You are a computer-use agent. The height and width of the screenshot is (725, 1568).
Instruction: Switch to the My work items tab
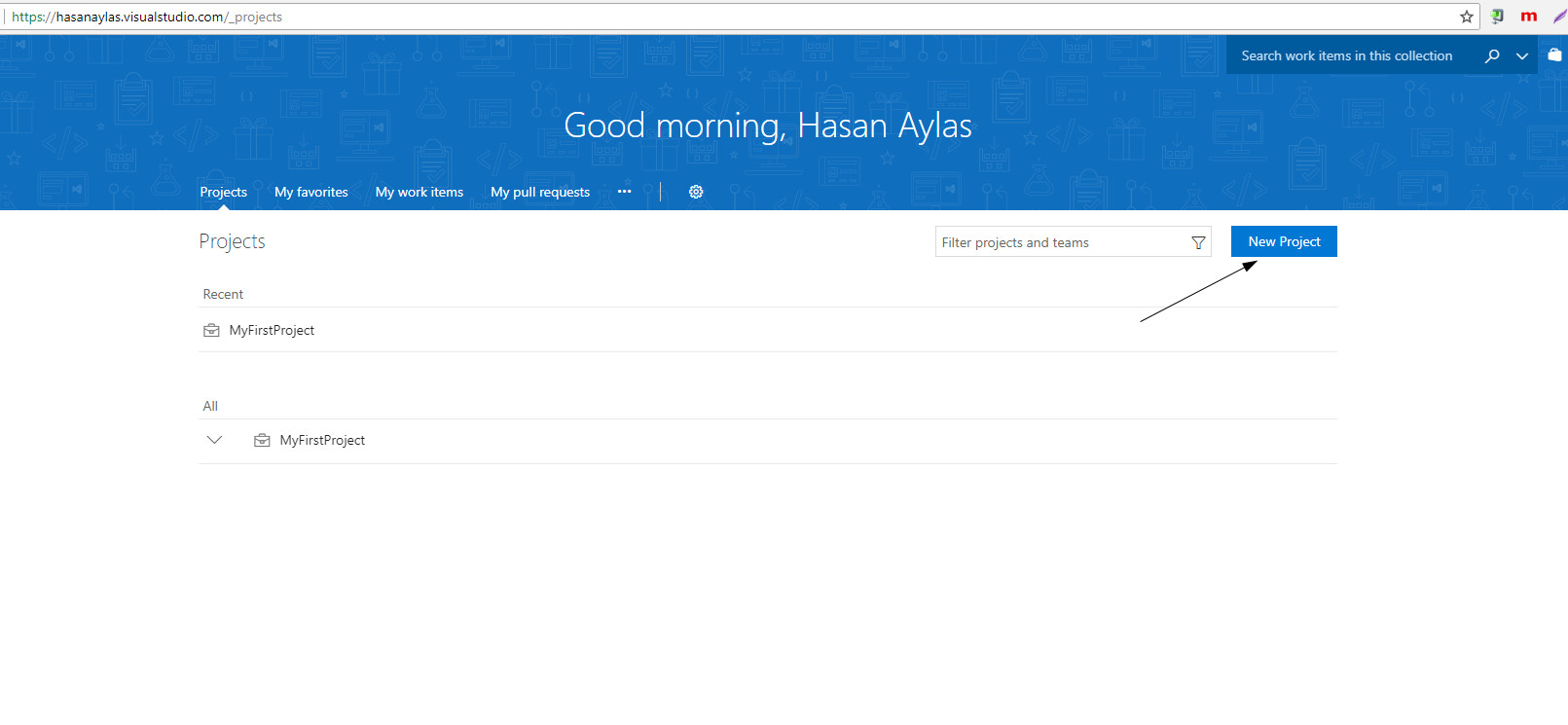419,192
